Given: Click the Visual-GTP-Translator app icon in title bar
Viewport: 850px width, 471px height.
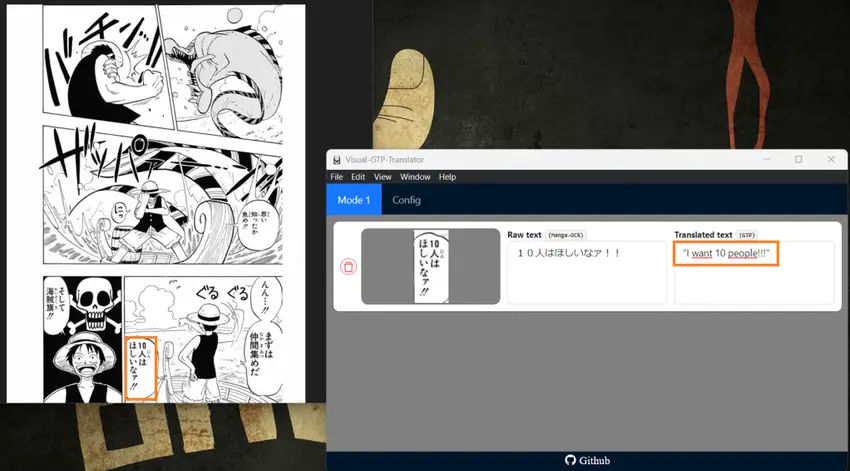Looking at the screenshot, I should [x=337, y=160].
